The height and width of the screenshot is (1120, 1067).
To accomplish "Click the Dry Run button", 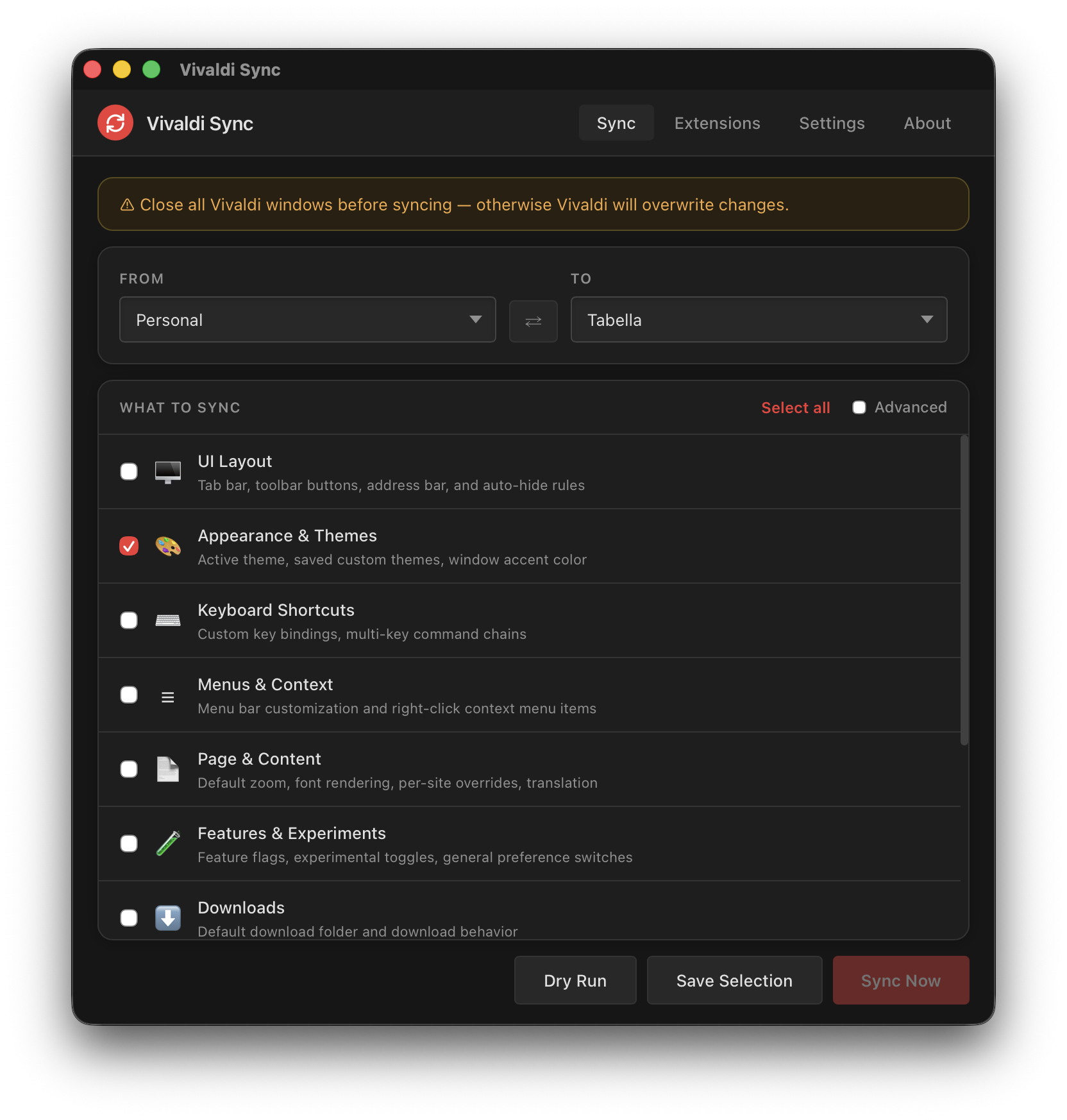I will tap(575, 980).
